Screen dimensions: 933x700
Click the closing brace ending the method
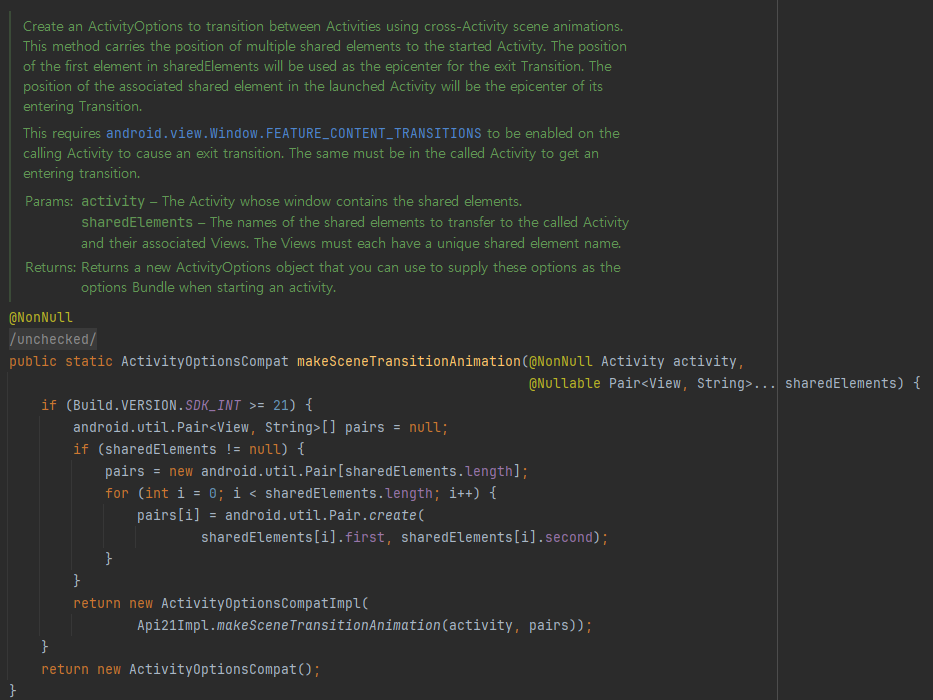pos(13,690)
